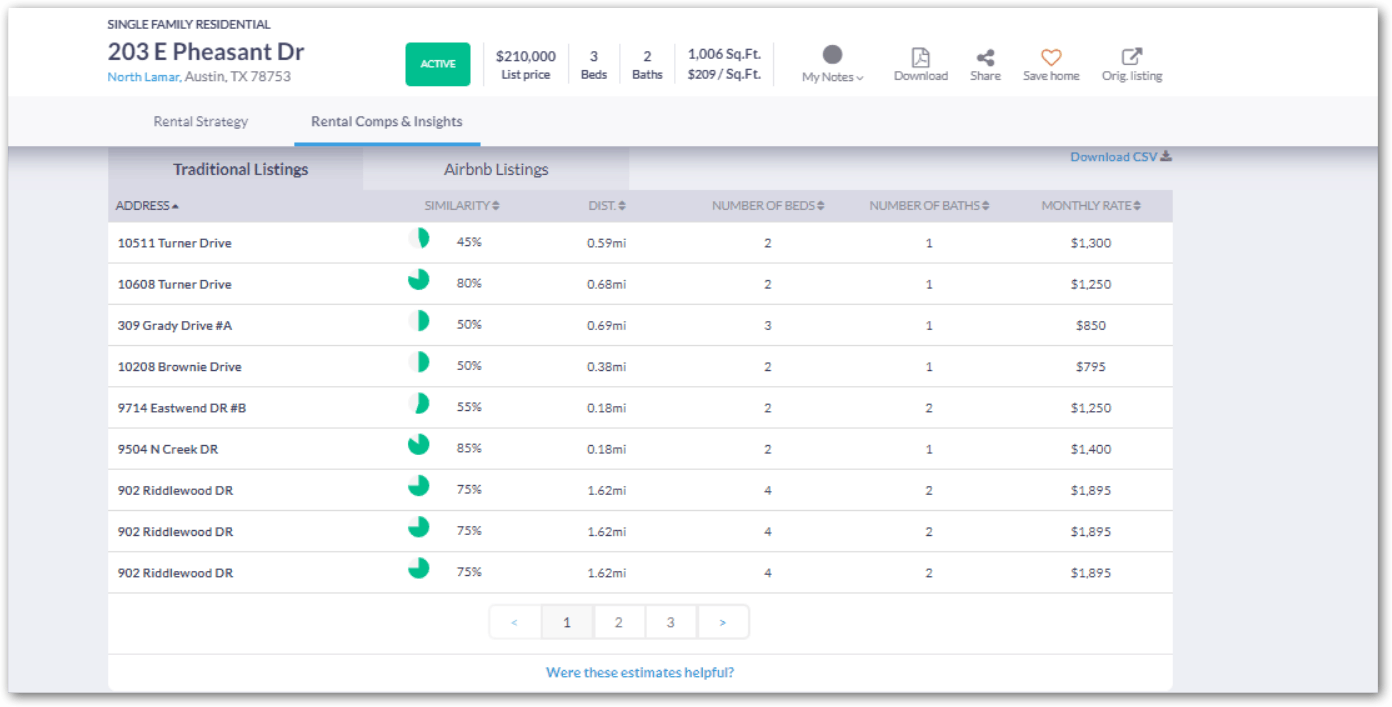Select address 9504 N Creek DR

(x=168, y=449)
